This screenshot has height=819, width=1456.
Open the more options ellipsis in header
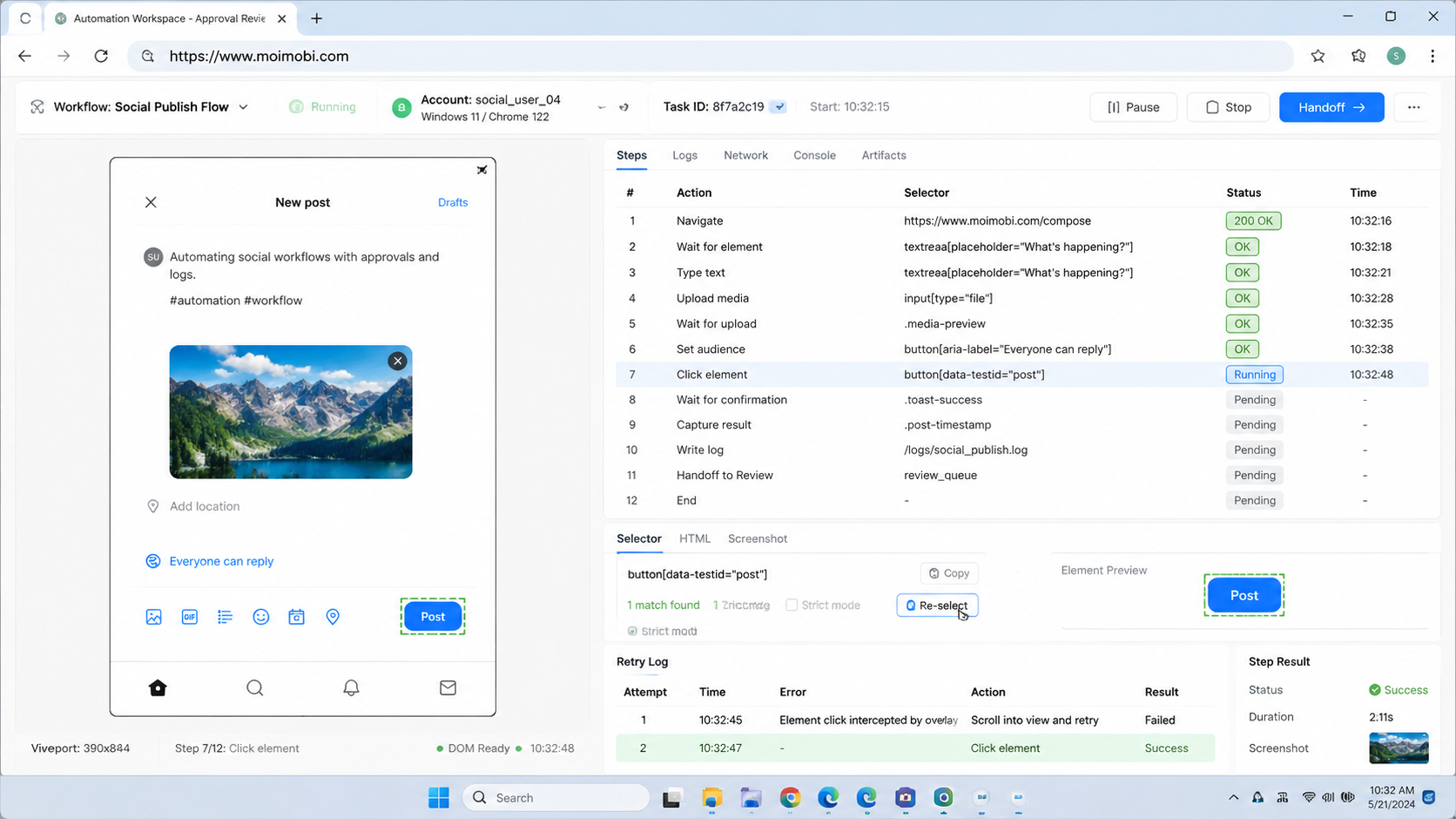coord(1413,107)
